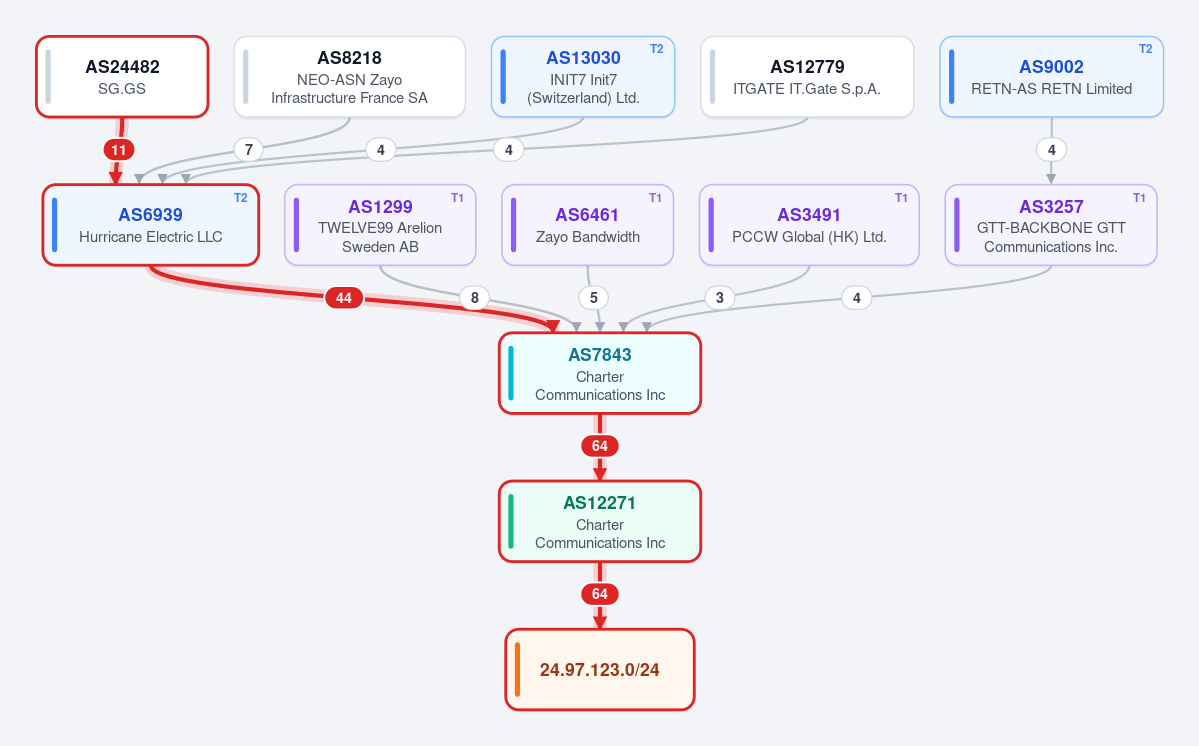
Task: Select the AS24482 SG.GS node
Action: (x=122, y=77)
